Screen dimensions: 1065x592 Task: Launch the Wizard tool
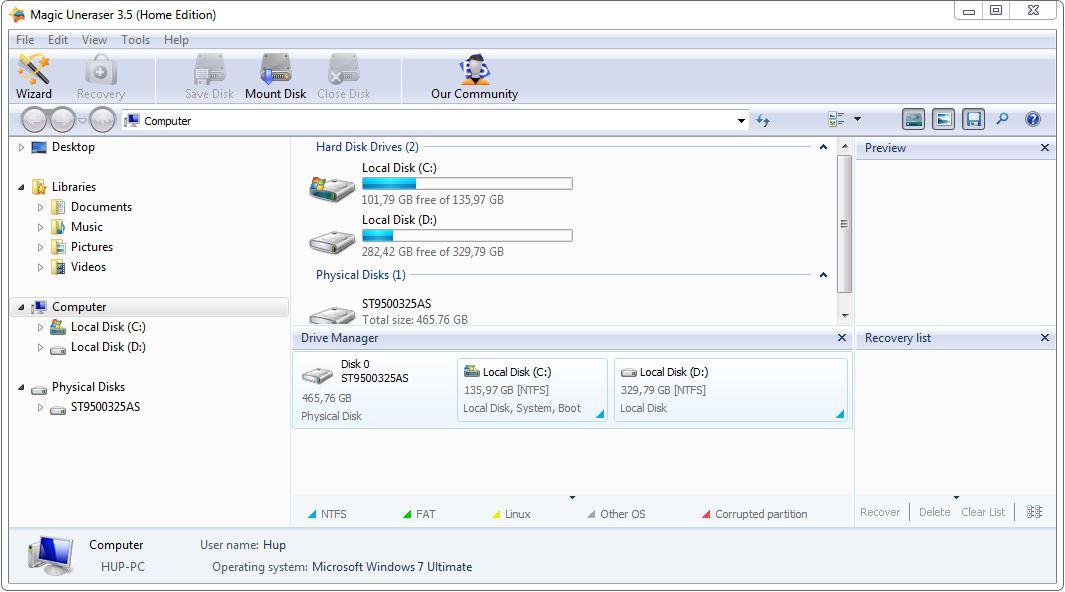34,77
